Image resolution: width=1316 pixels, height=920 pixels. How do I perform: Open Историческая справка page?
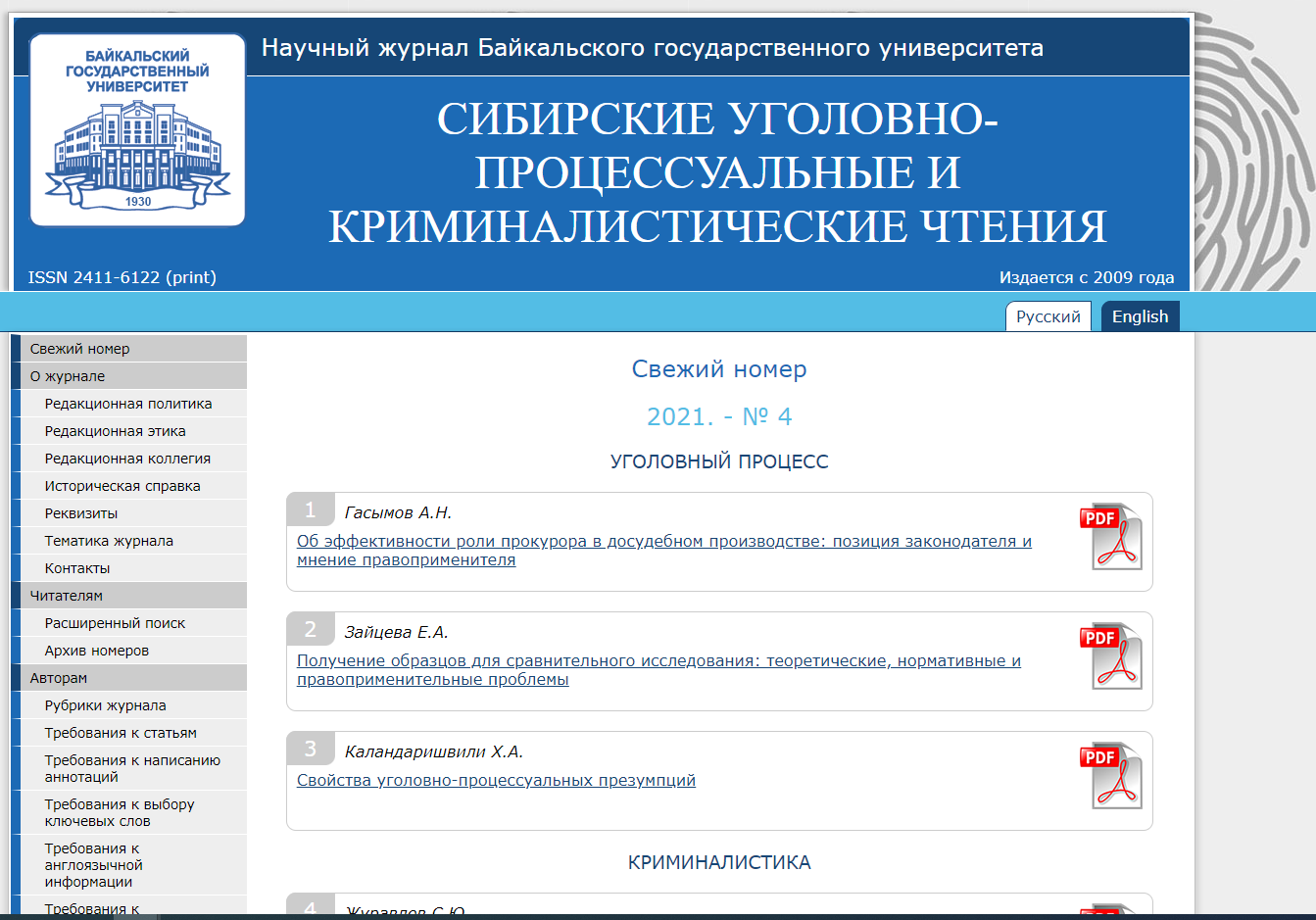pyautogui.click(x=122, y=486)
